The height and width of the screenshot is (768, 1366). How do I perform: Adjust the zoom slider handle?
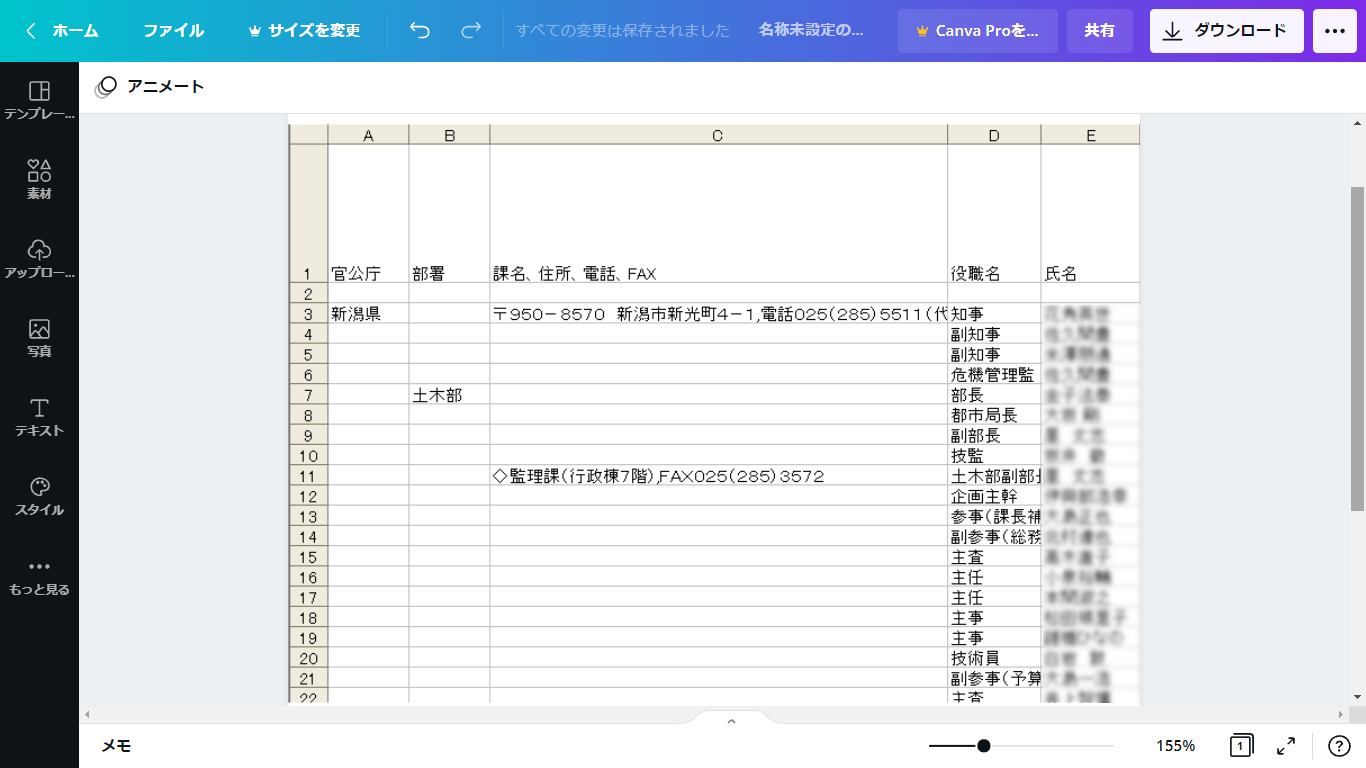click(x=984, y=746)
